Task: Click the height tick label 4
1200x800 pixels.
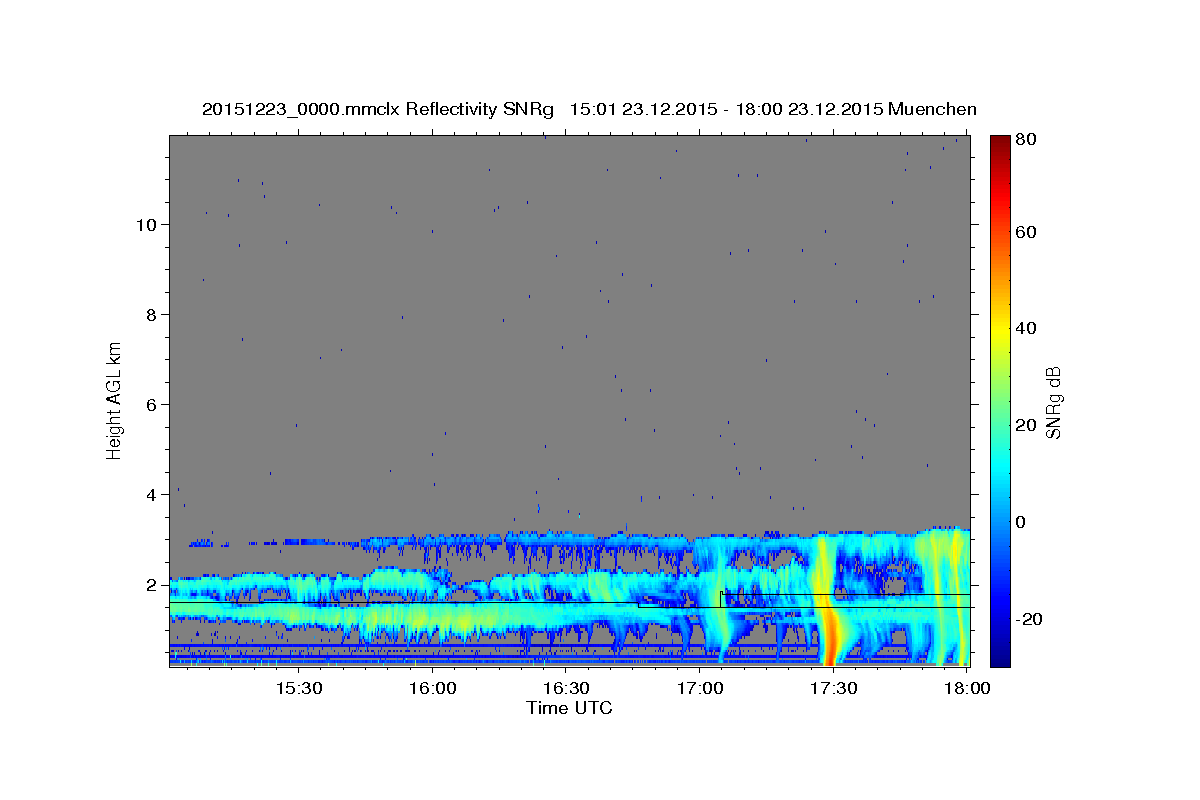Action: pos(153,494)
